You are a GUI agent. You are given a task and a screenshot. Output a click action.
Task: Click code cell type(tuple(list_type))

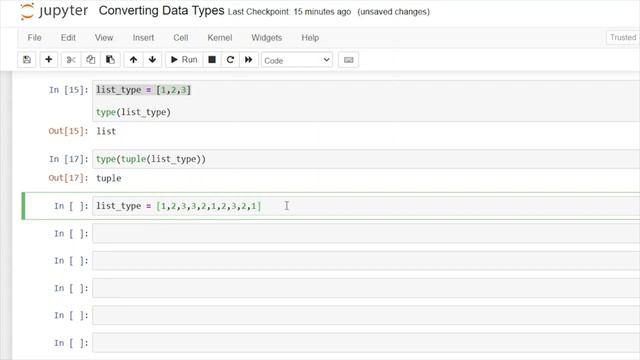366,159
